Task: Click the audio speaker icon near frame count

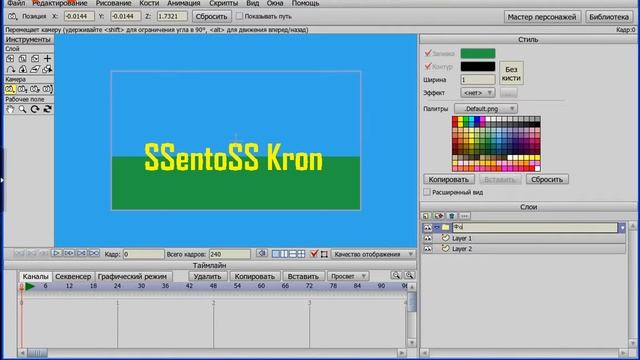Action: coord(262,253)
